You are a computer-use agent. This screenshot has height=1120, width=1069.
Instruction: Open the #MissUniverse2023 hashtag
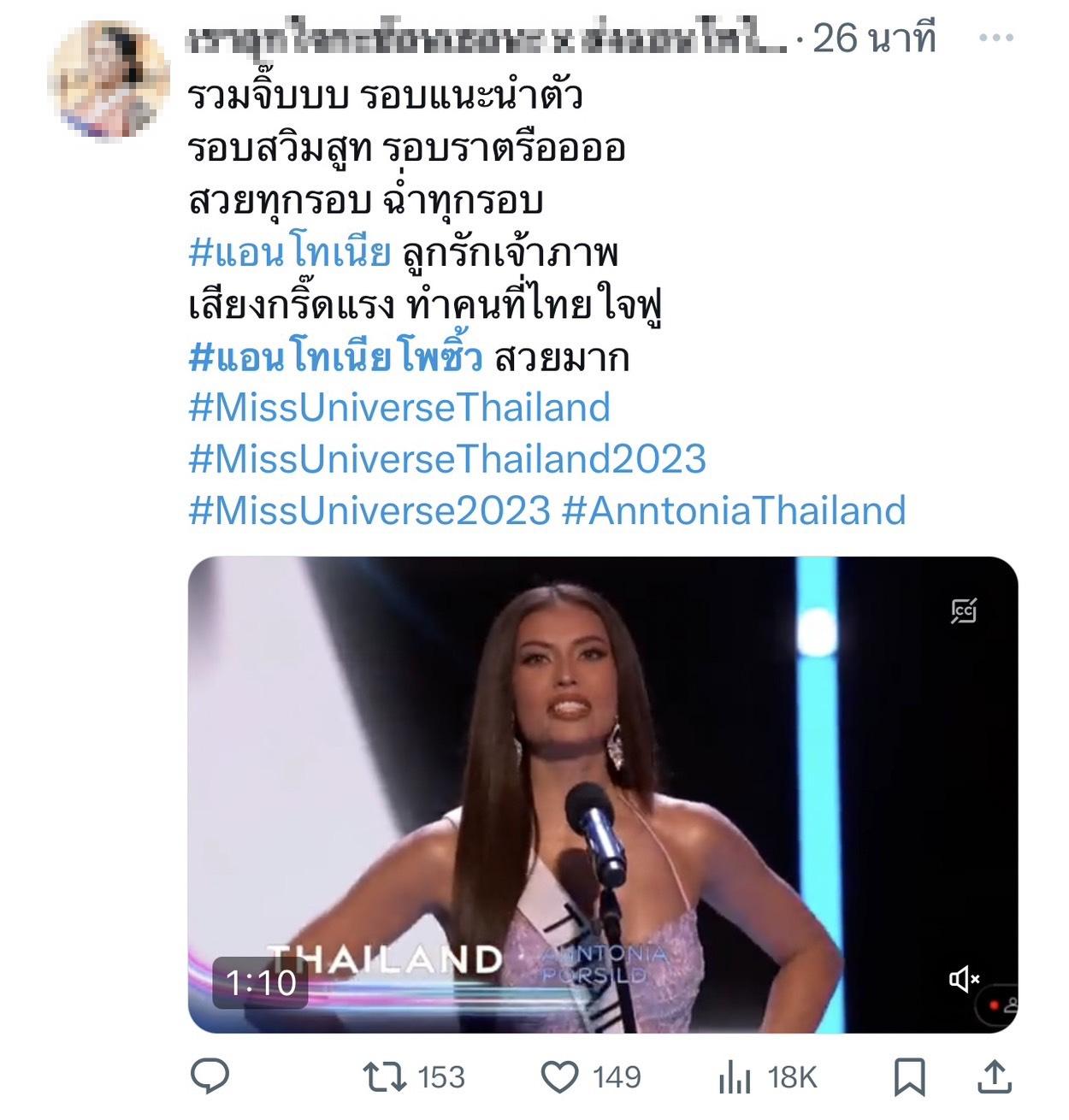(369, 510)
